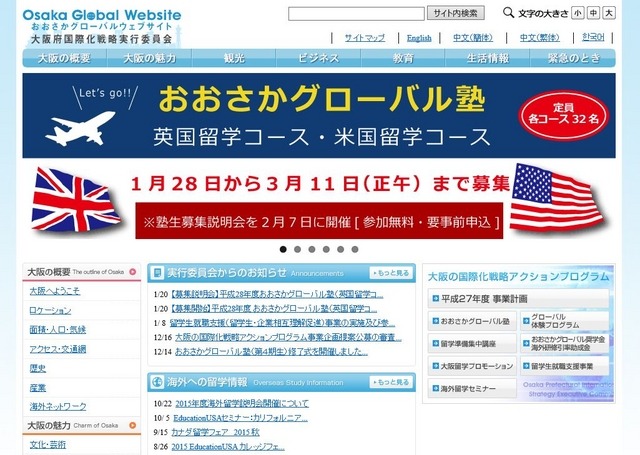Open the 12/16 大阪の国際化戦略 announcement link
The height and width of the screenshot is (455, 640).
pyautogui.click(x=288, y=337)
